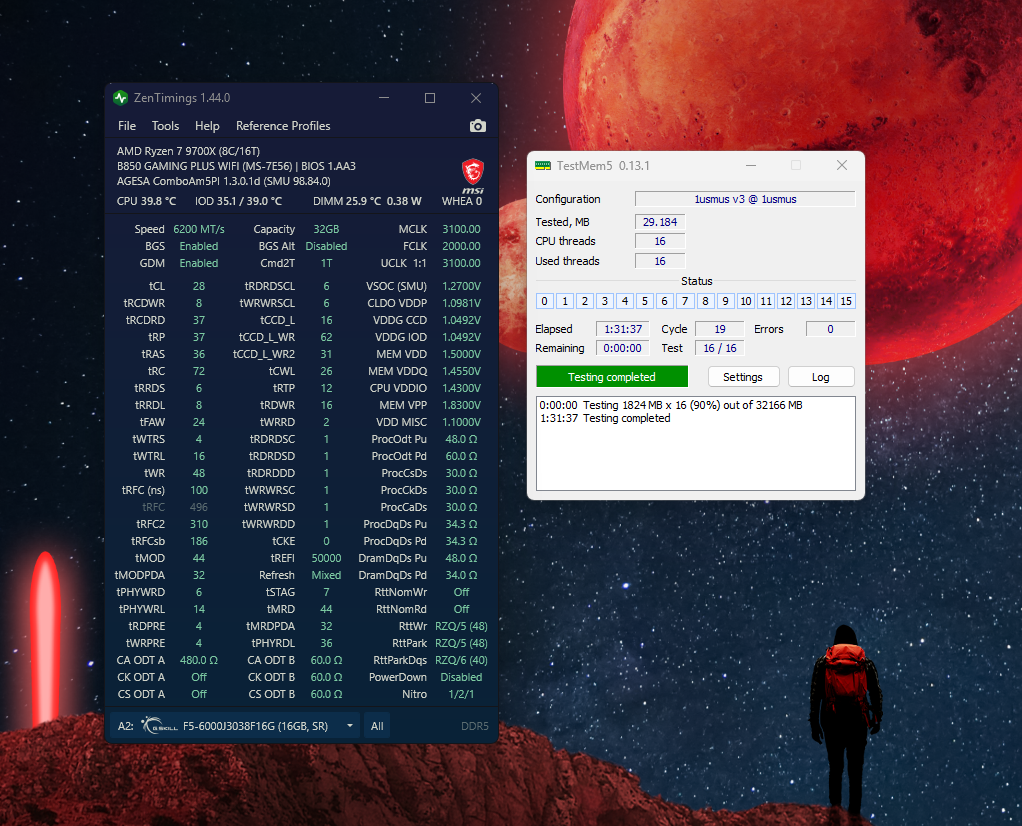Click the Errors count field

coord(830,329)
